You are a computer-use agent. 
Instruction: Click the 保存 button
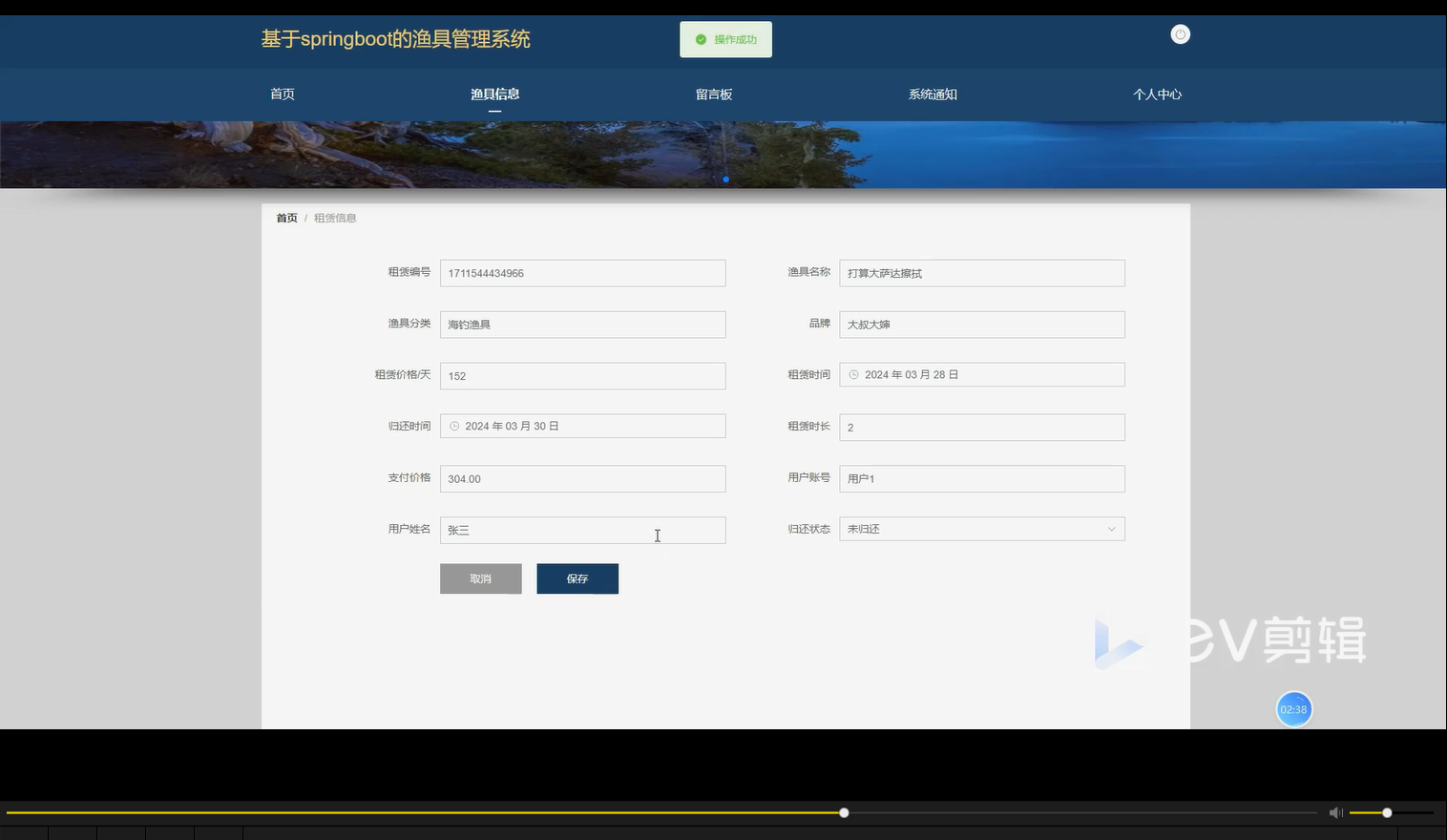coord(577,578)
